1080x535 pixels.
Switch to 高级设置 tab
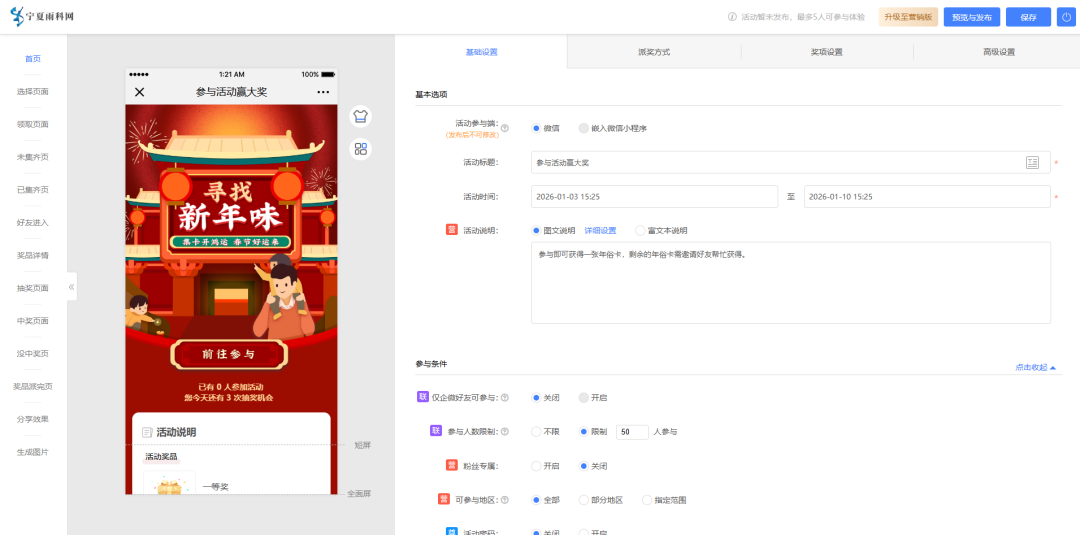pos(999,52)
